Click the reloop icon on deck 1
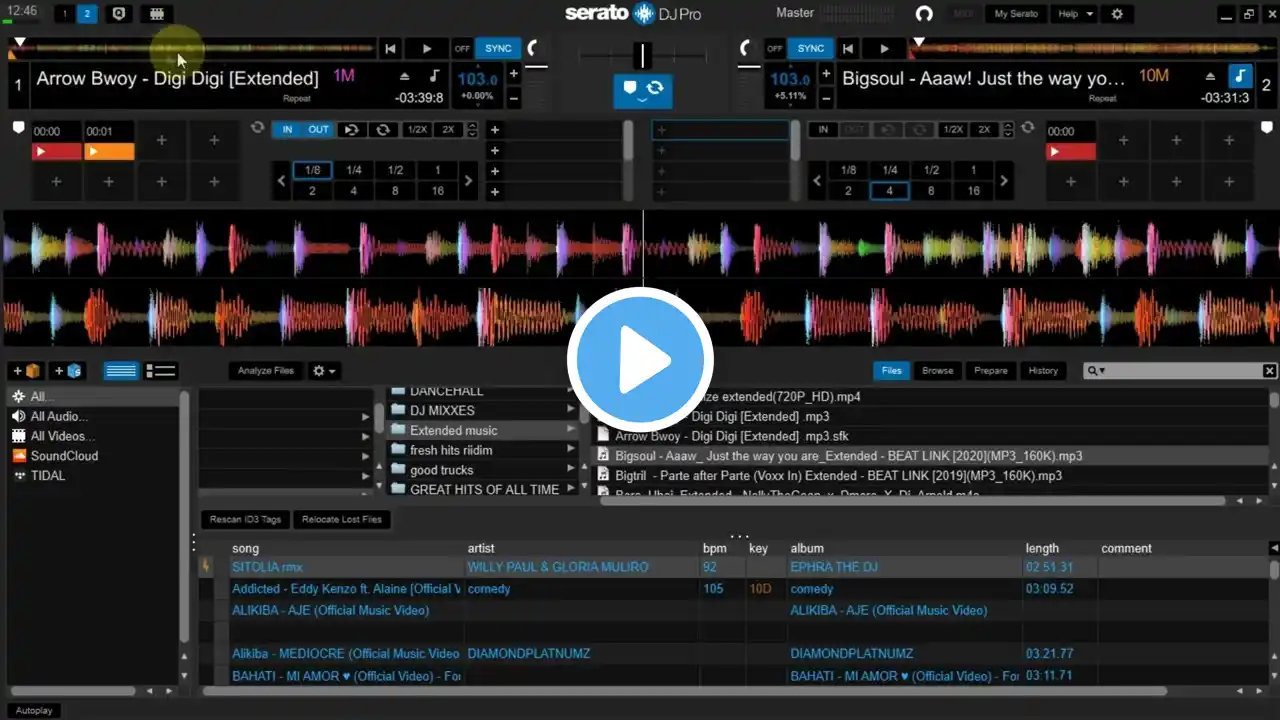This screenshot has width=1280, height=720. (x=351, y=130)
